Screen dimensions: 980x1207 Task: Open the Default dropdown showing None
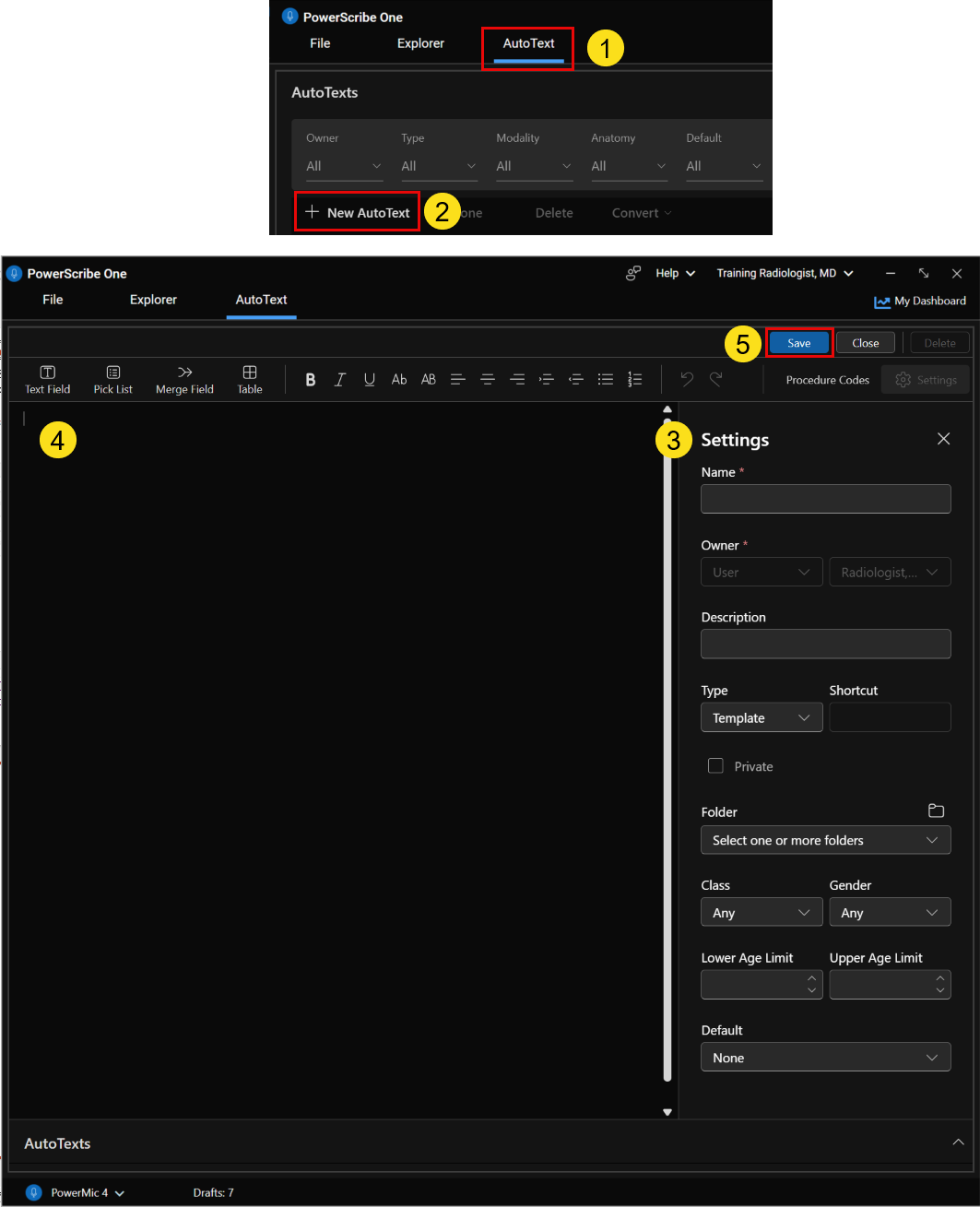(825, 1058)
